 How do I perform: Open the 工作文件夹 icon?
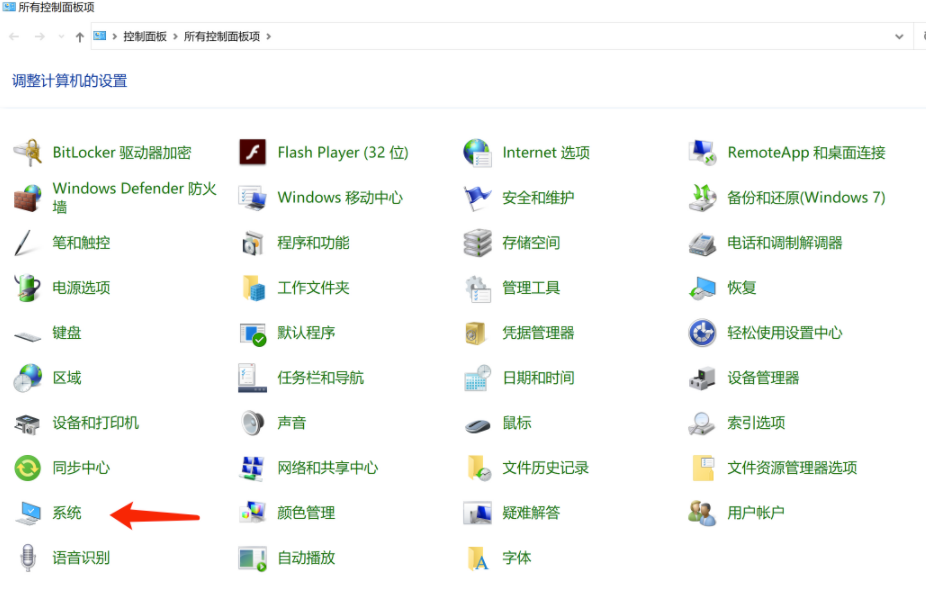252,288
